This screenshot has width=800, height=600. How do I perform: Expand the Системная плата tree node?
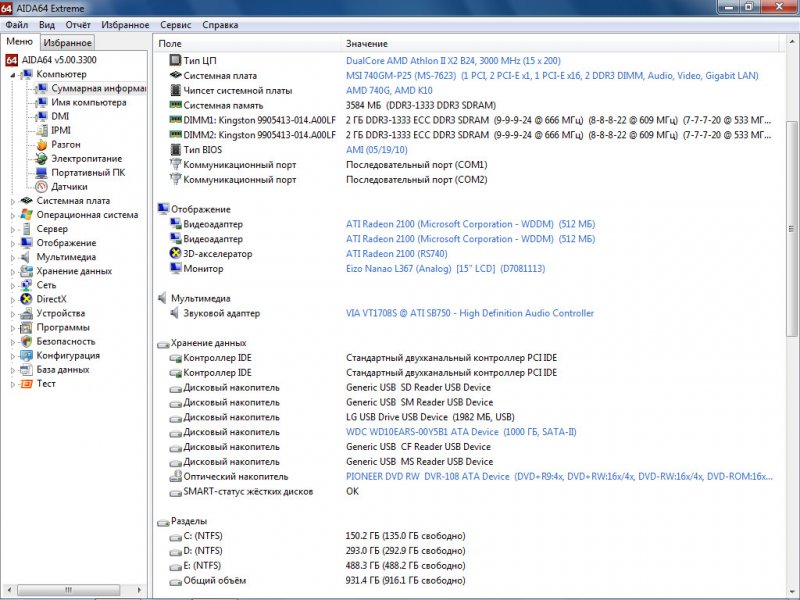[13, 200]
